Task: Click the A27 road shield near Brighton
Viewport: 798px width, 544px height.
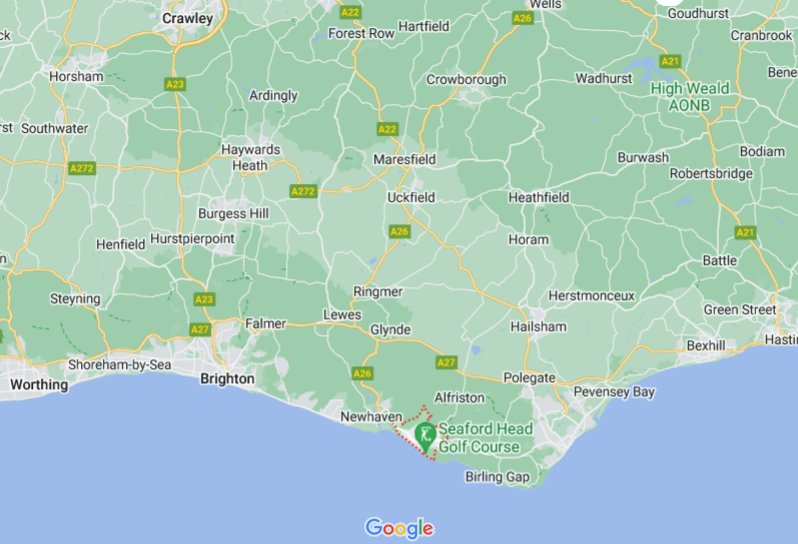Action: click(200, 330)
